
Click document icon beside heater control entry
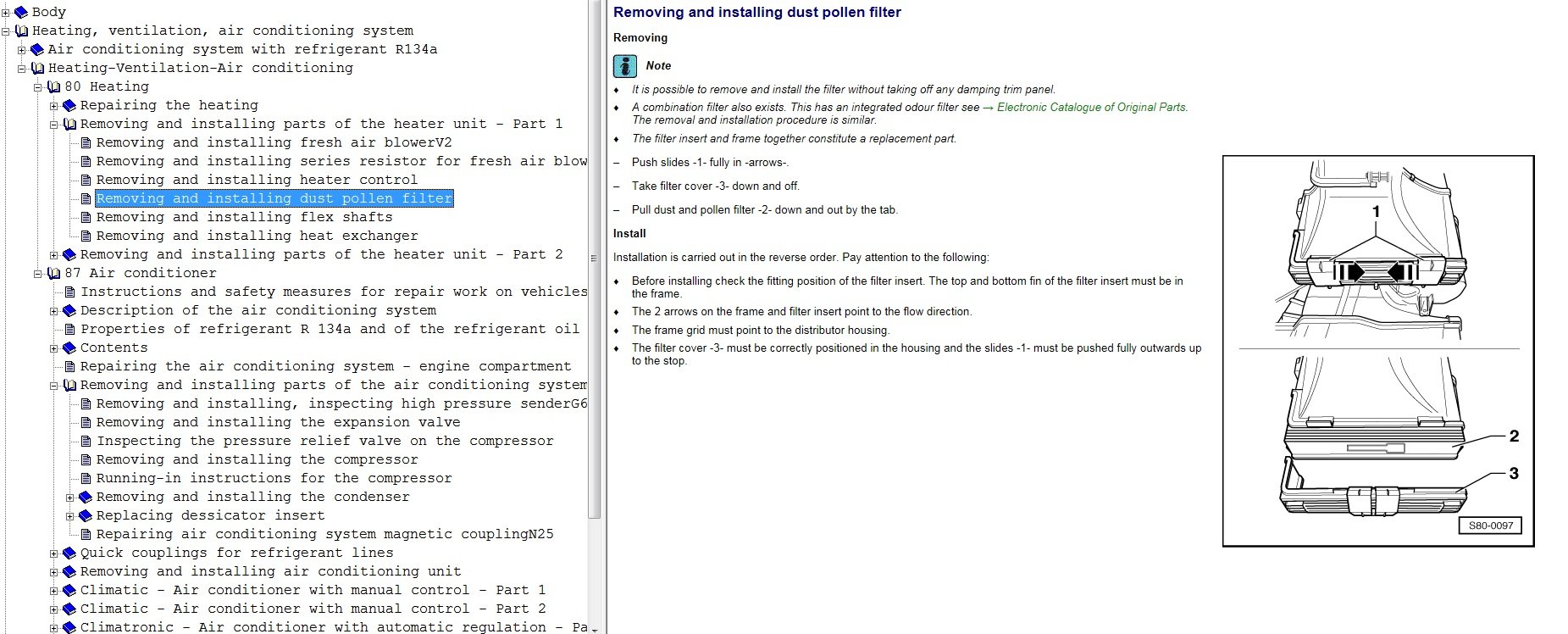click(x=86, y=181)
